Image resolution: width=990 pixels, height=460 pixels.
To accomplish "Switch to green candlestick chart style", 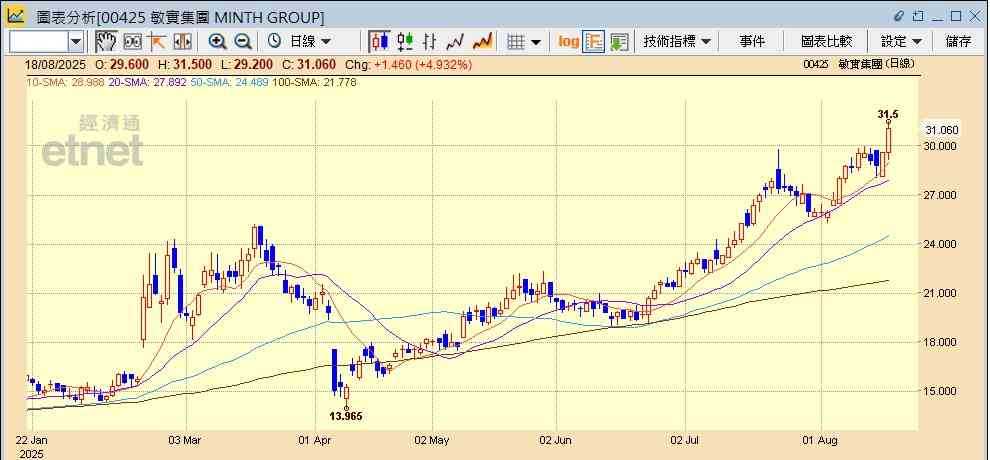I will tap(405, 42).
